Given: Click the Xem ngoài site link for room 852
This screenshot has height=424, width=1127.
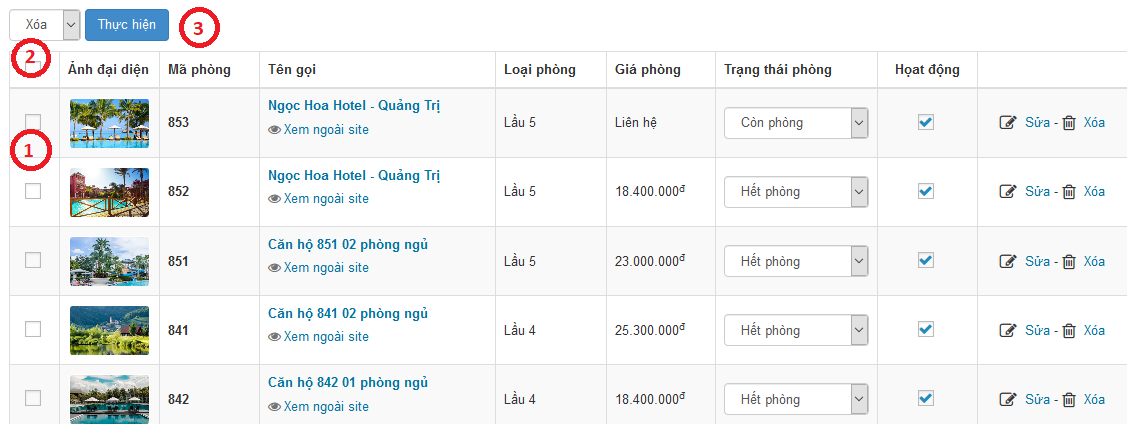Looking at the screenshot, I should click(326, 199).
